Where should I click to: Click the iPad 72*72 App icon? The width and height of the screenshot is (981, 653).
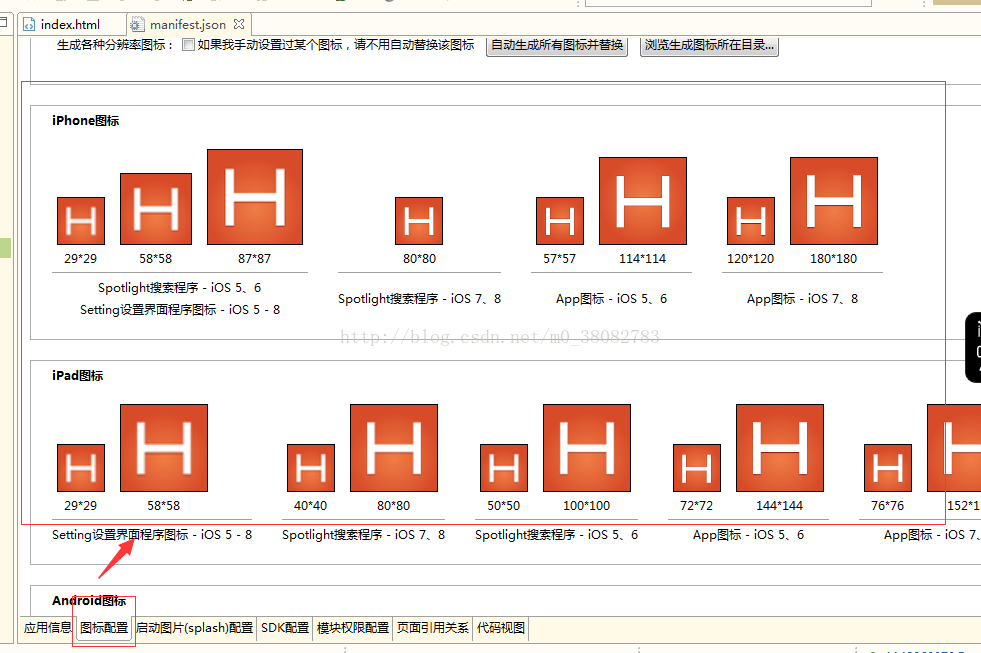697,468
